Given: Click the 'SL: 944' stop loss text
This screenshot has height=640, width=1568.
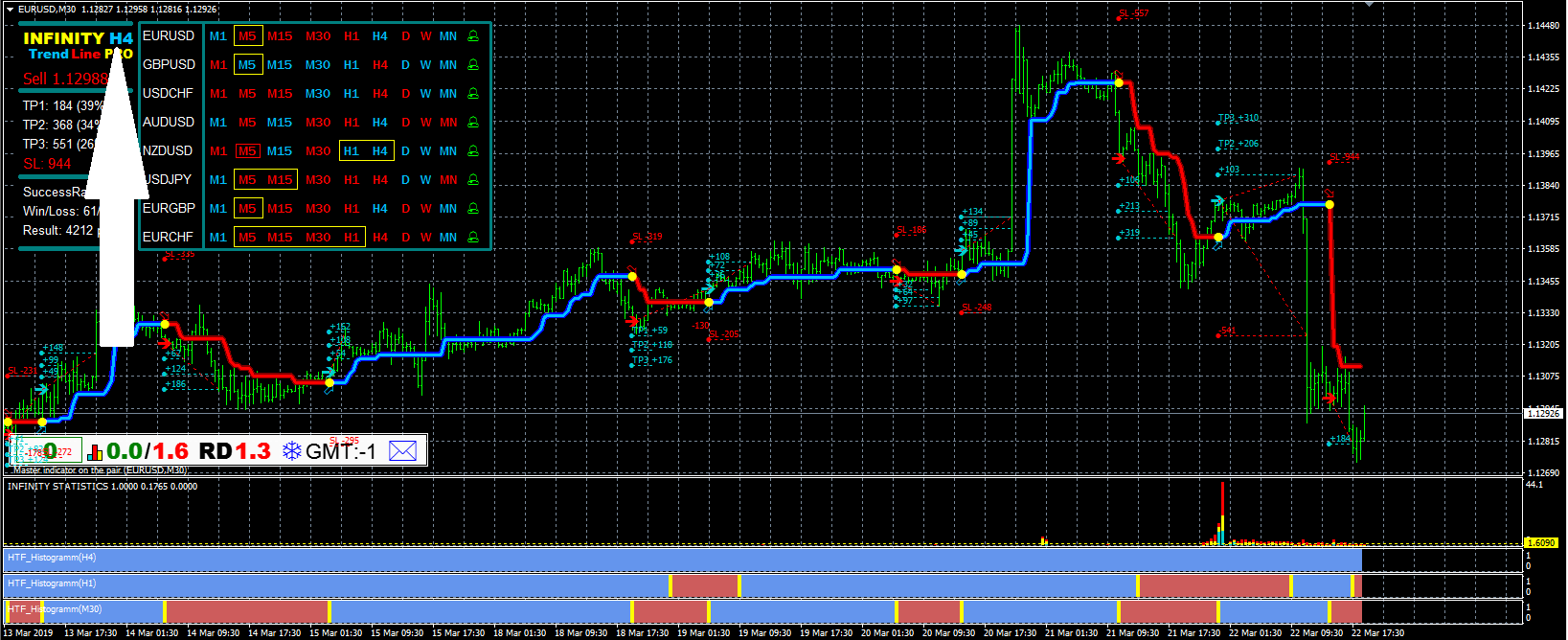Looking at the screenshot, I should point(47,164).
